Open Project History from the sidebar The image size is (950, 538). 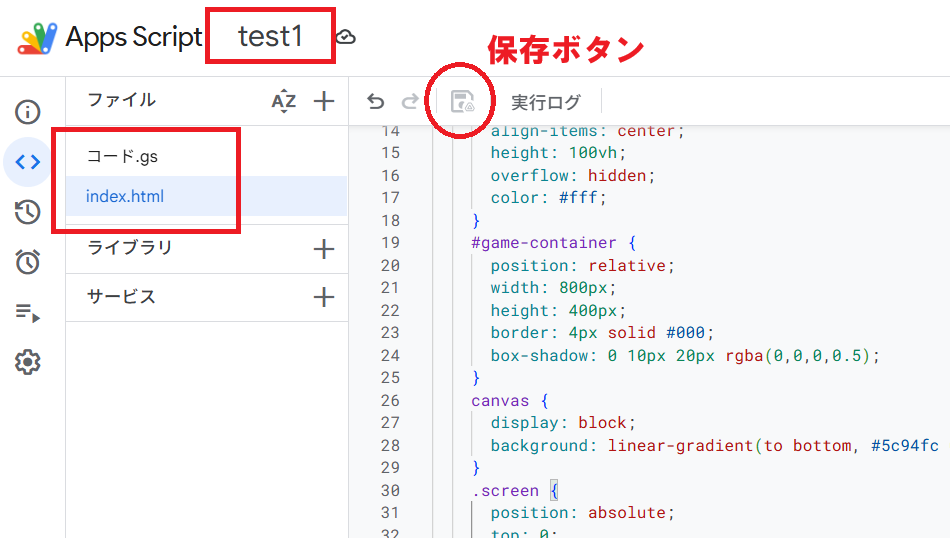click(27, 211)
